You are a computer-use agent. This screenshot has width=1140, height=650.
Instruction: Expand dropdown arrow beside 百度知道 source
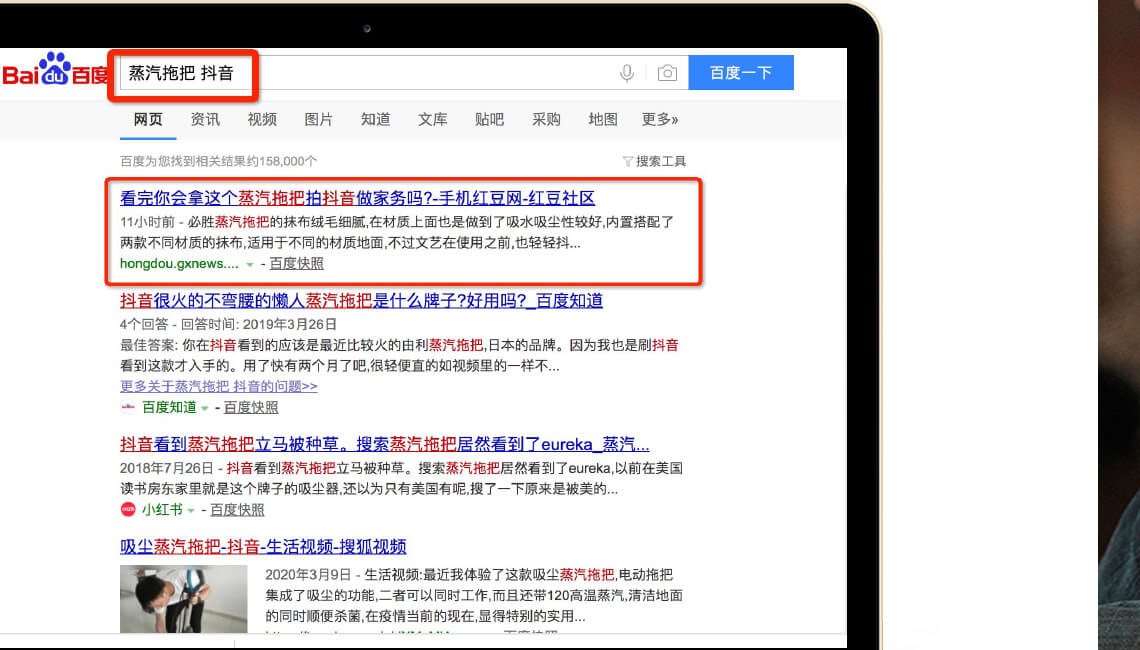coord(205,408)
